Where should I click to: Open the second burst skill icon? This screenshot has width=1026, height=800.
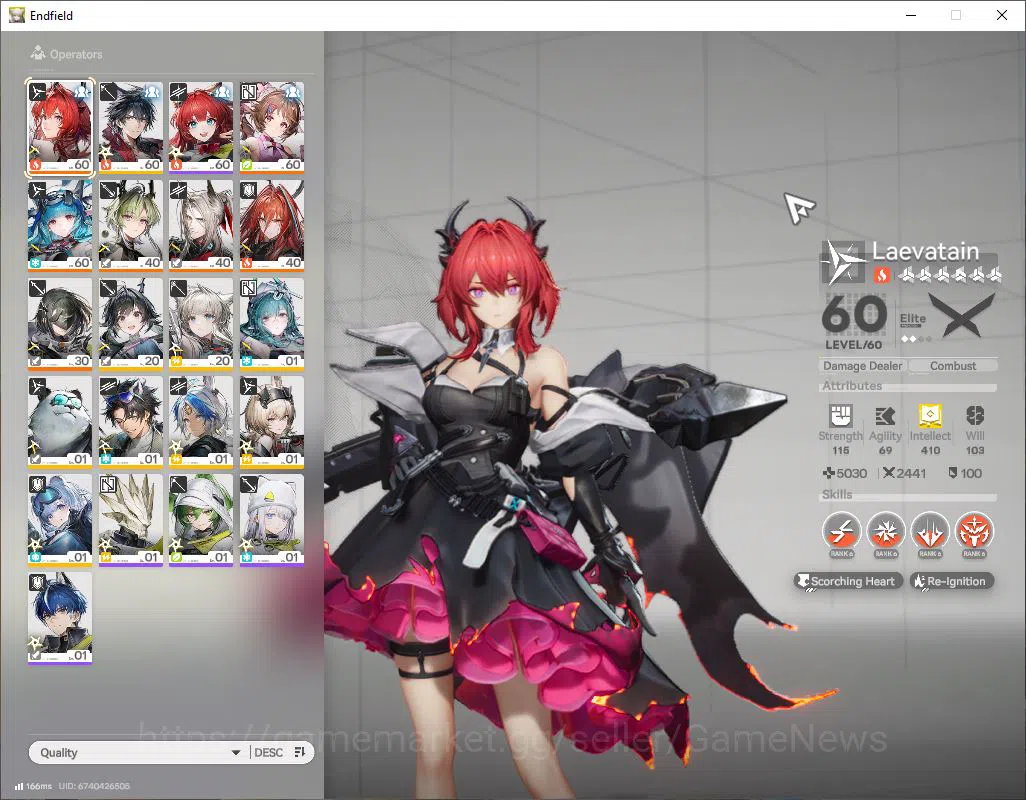(886, 531)
